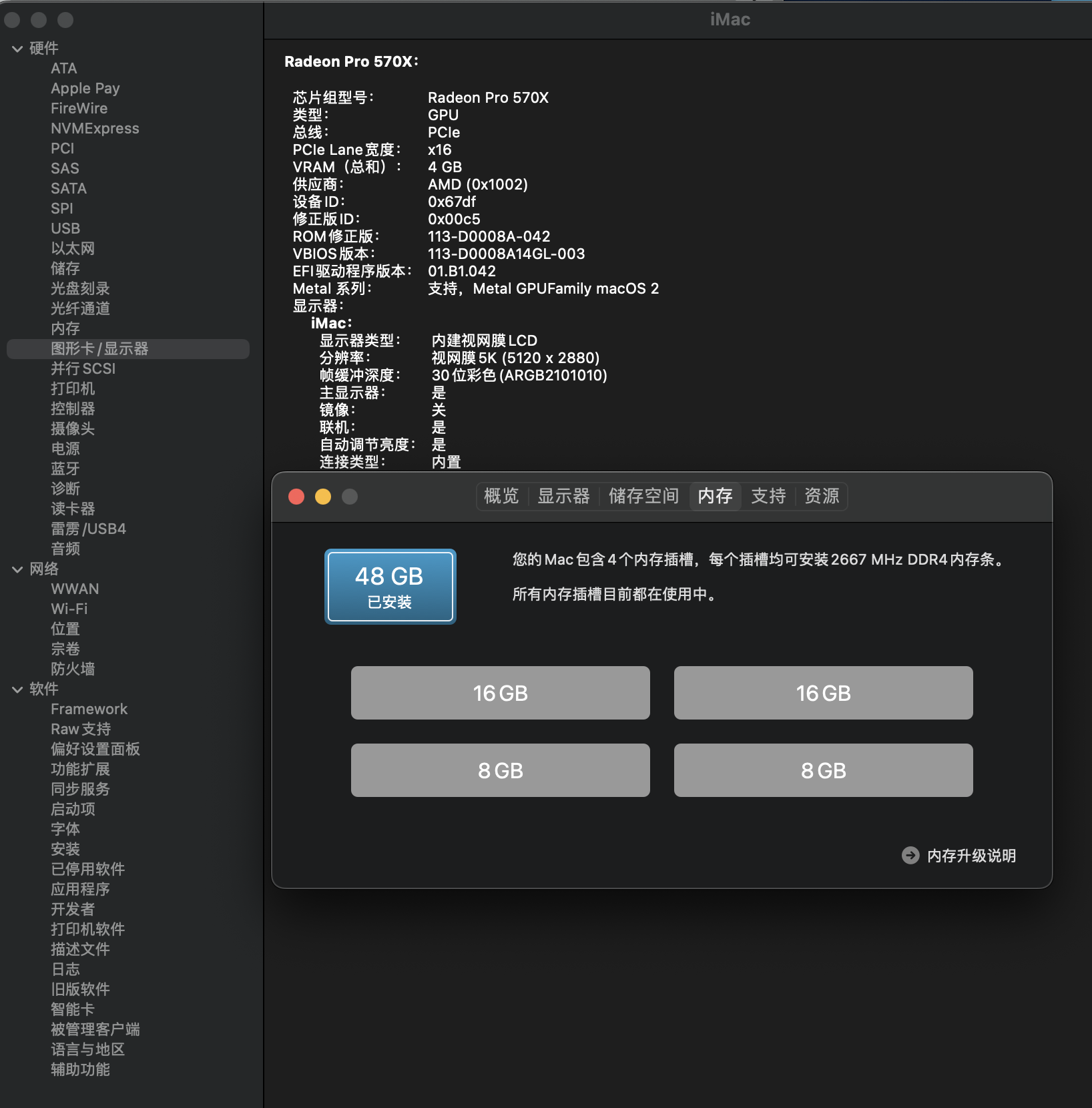Select 已停用软件 in the sidebar
Image resolution: width=1092 pixels, height=1108 pixels.
click(x=87, y=869)
